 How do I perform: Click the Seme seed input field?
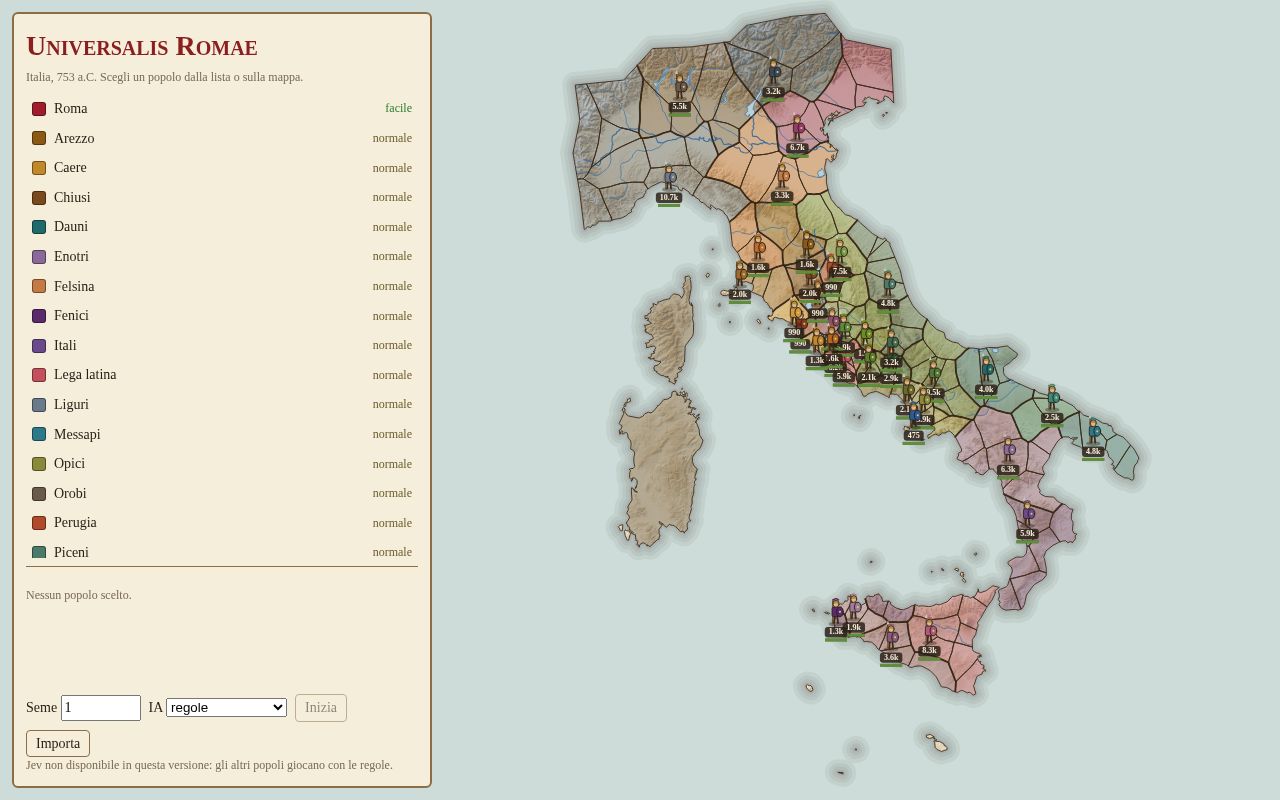point(101,708)
